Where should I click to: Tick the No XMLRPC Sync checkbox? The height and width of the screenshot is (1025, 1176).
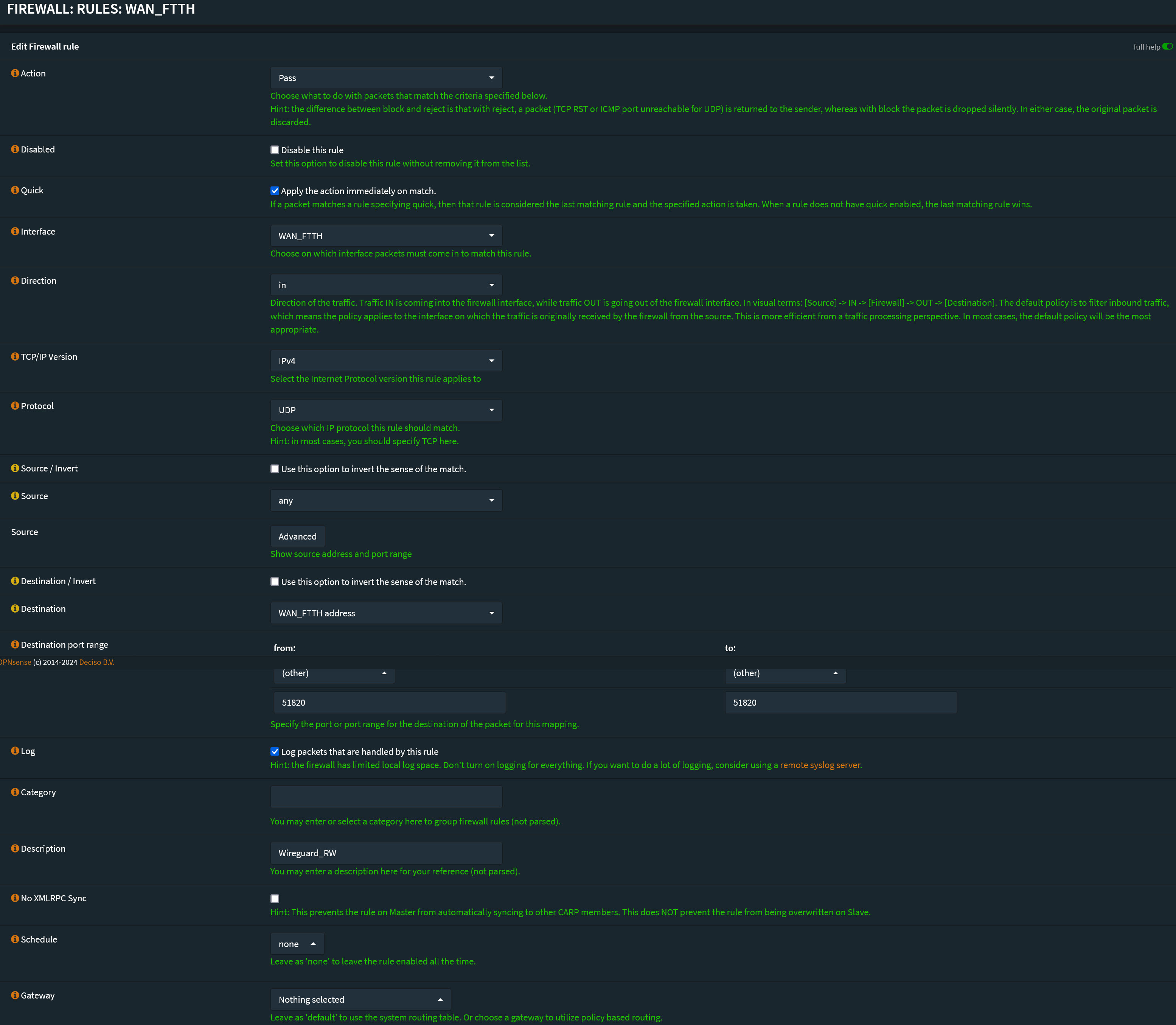tap(275, 899)
